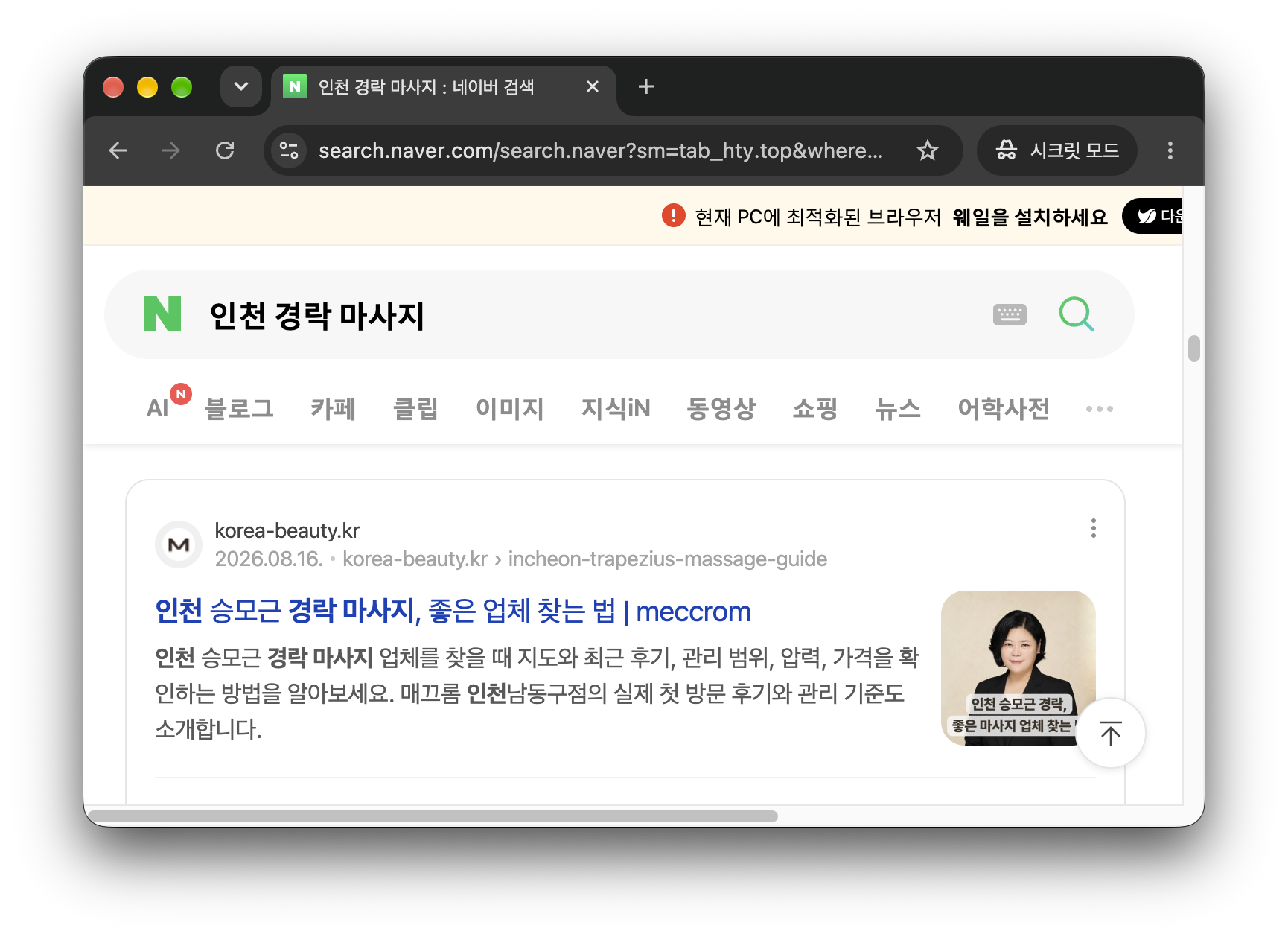Click the red warning icon in the banner
This screenshot has width=1288, height=937.
[x=674, y=216]
